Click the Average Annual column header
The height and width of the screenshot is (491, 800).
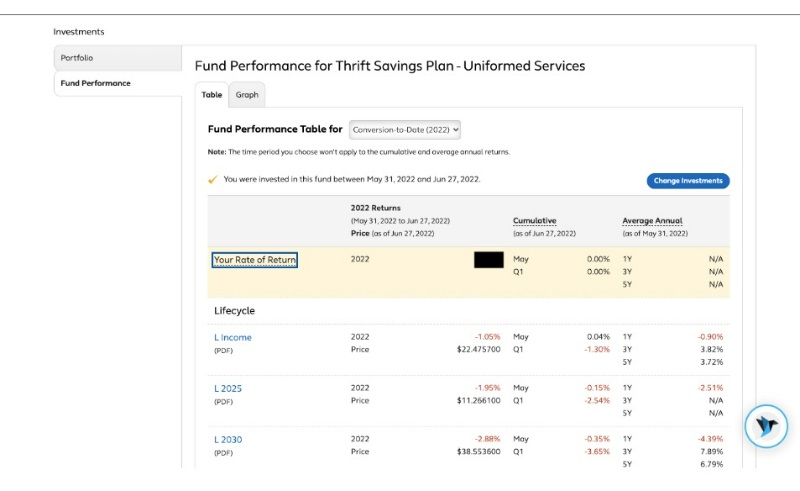click(652, 221)
